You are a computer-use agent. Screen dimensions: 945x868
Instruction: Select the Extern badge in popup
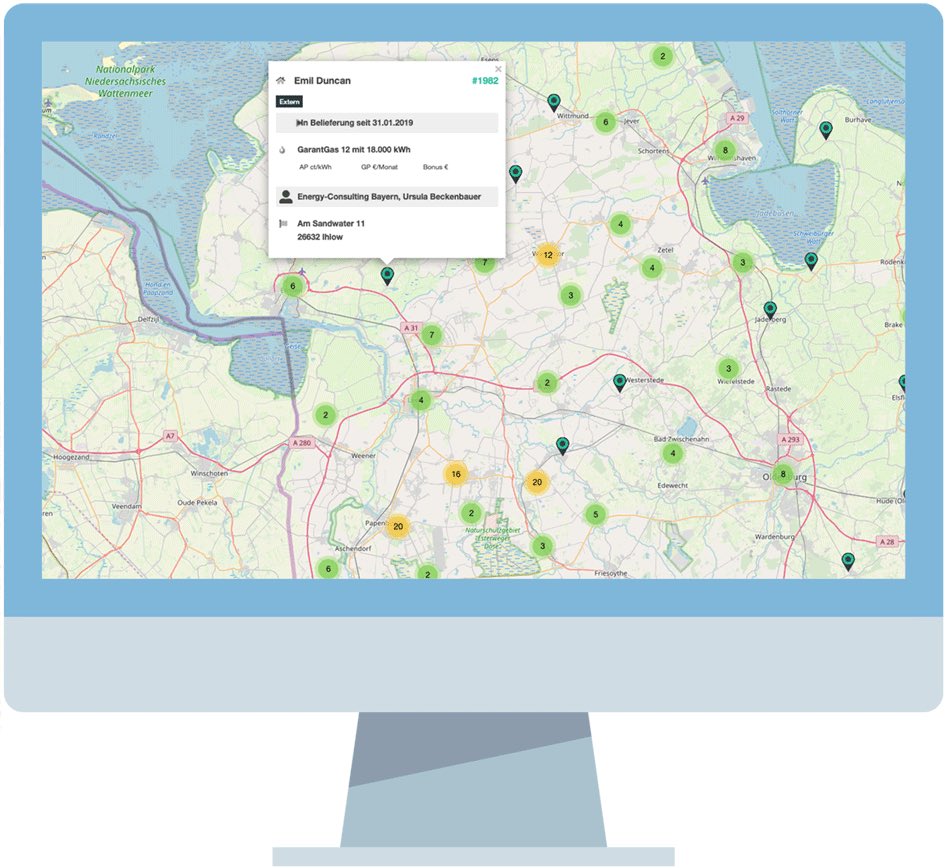coord(289,102)
